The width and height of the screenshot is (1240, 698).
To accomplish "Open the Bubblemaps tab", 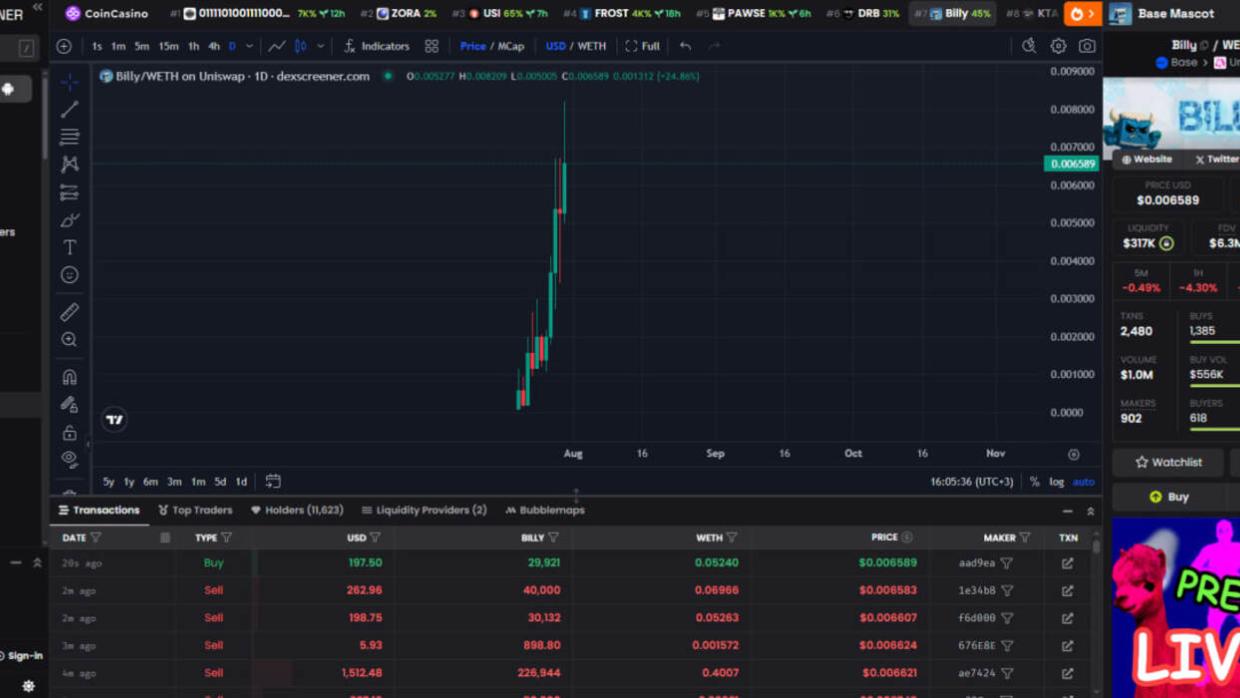I will [545, 510].
